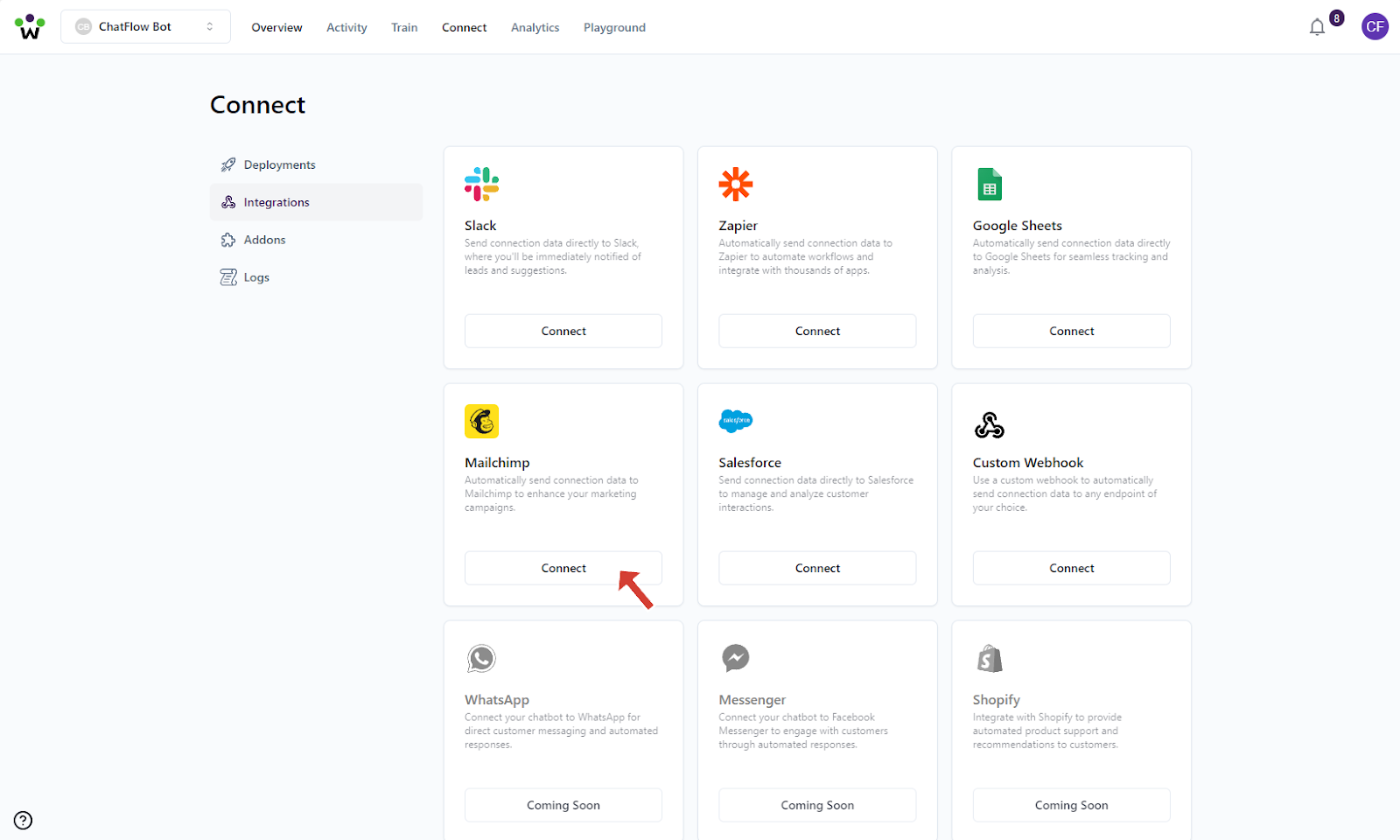1400x840 pixels.
Task: Click the Google Sheets card title
Action: tap(1017, 226)
